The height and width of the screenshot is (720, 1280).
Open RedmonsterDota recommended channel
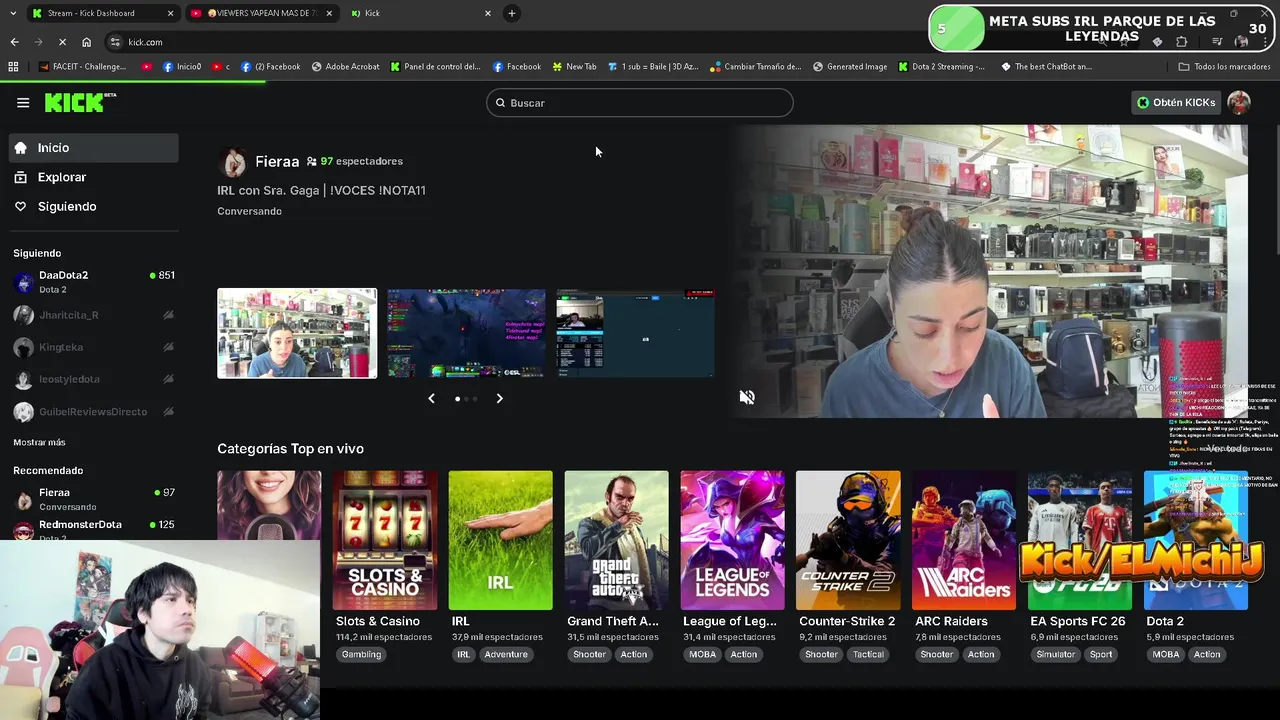[94, 529]
